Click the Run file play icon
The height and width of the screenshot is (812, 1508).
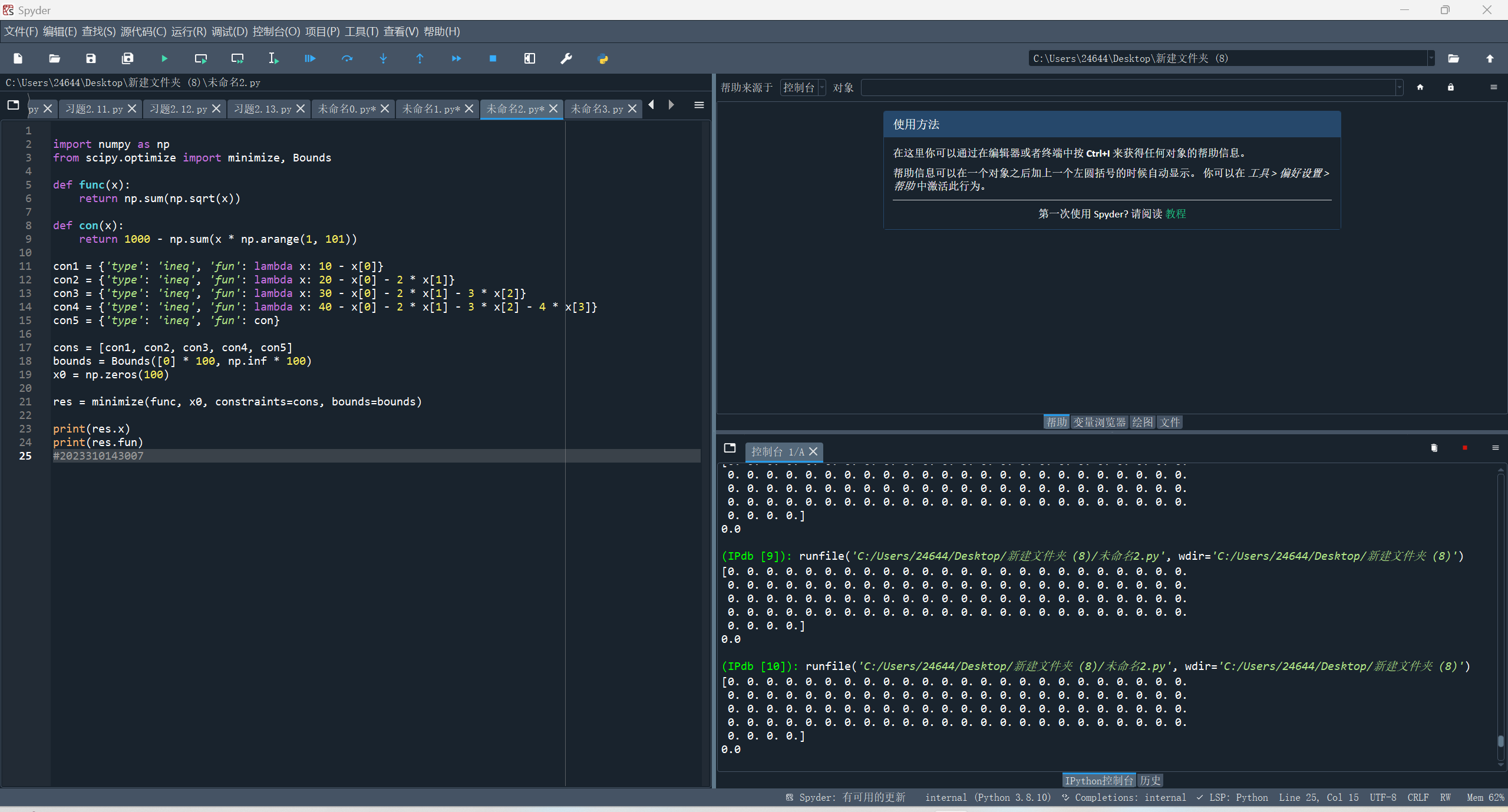pyautogui.click(x=164, y=58)
